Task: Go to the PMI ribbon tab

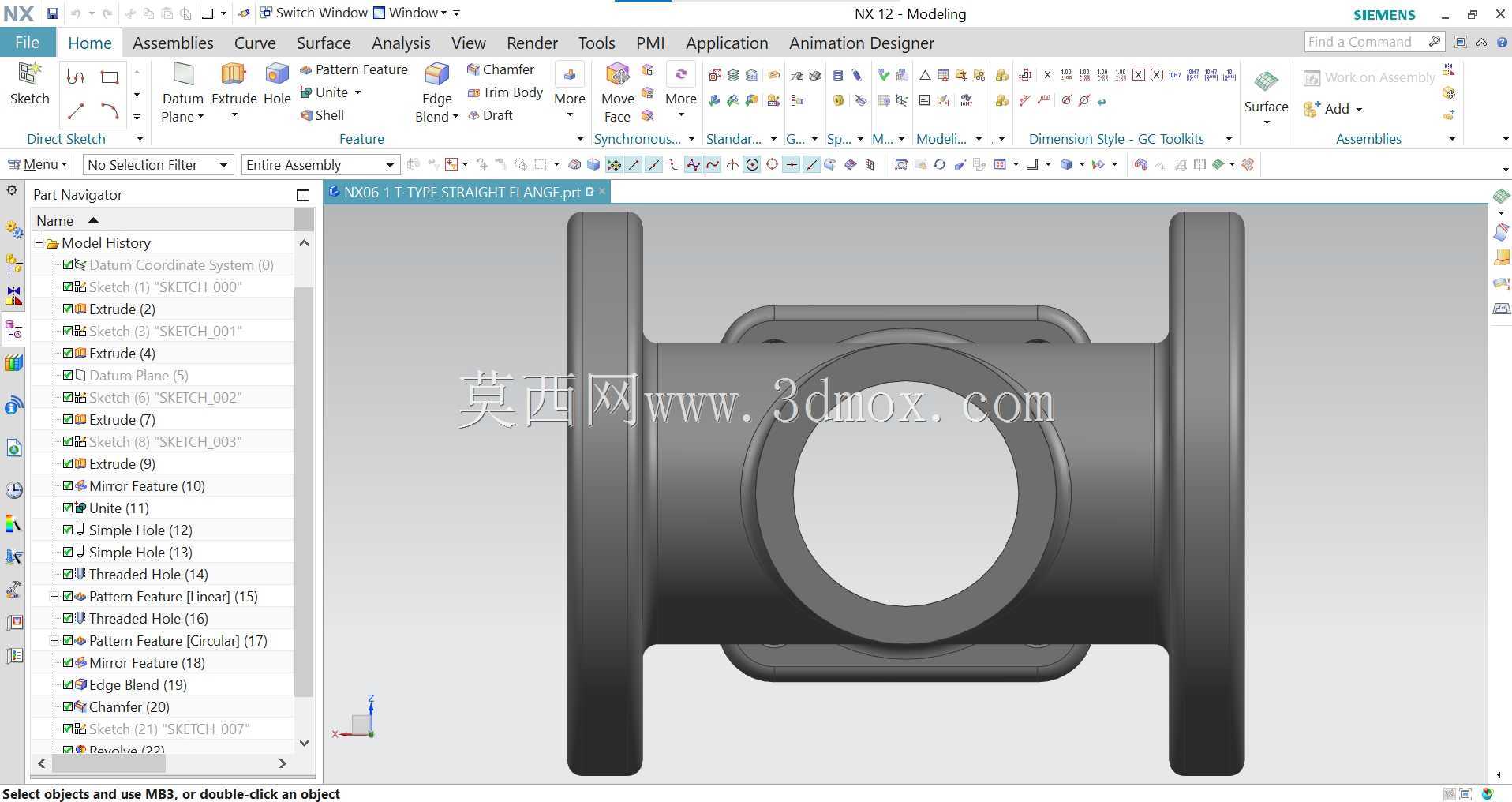Action: [x=650, y=43]
